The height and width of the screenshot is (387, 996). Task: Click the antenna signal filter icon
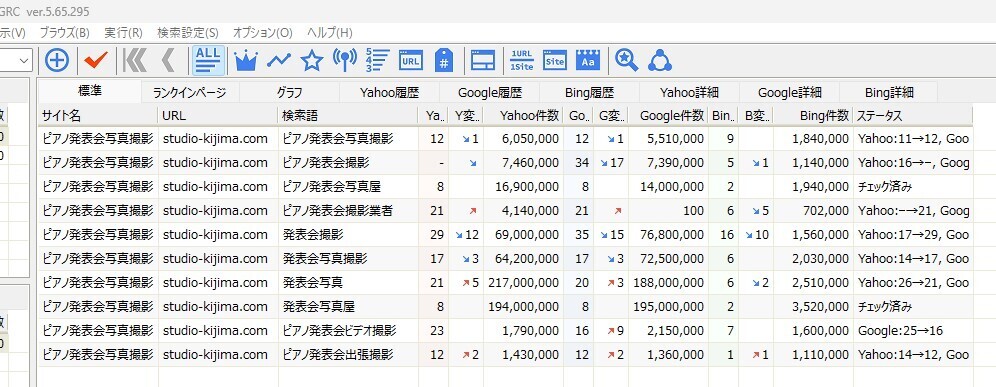345,61
